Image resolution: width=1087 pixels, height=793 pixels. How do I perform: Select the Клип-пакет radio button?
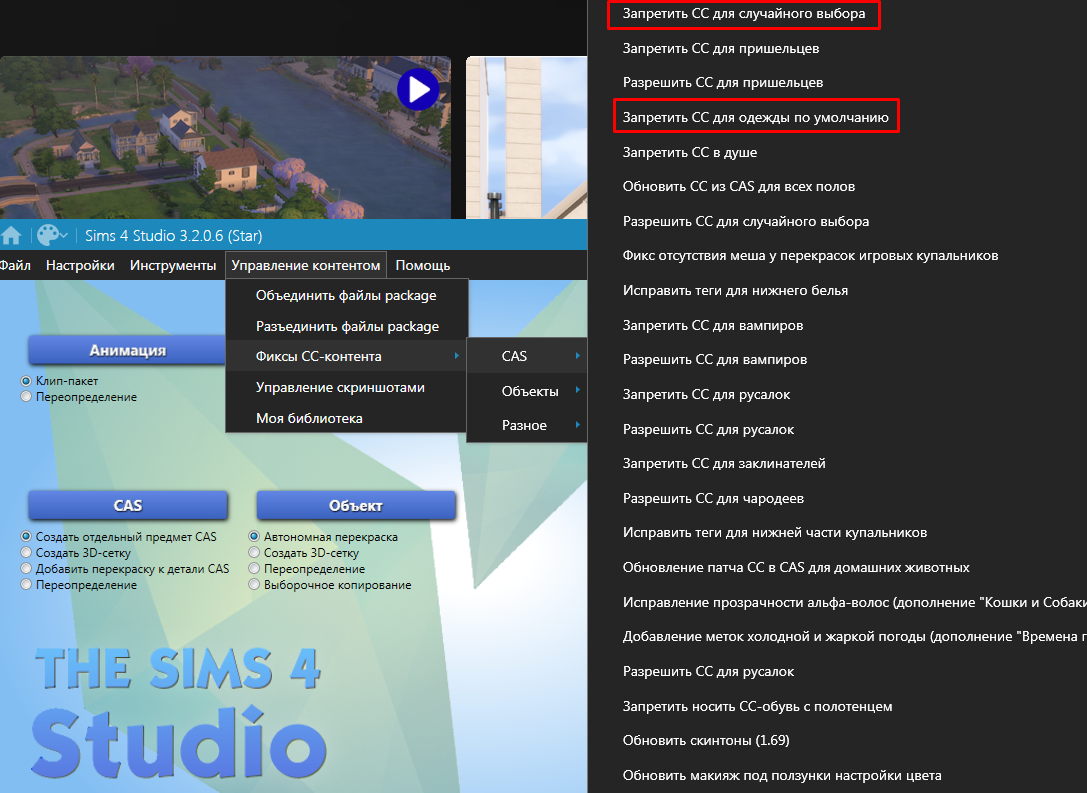pos(26,381)
